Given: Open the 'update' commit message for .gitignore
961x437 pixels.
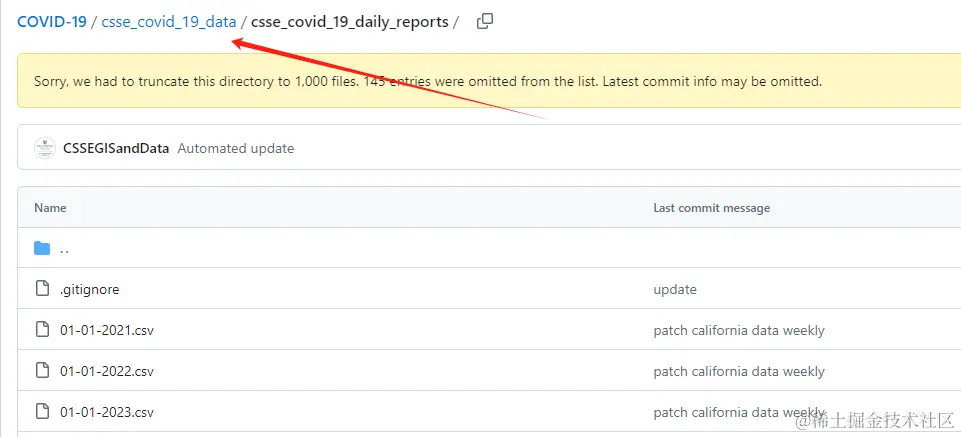Looking at the screenshot, I should point(675,289).
